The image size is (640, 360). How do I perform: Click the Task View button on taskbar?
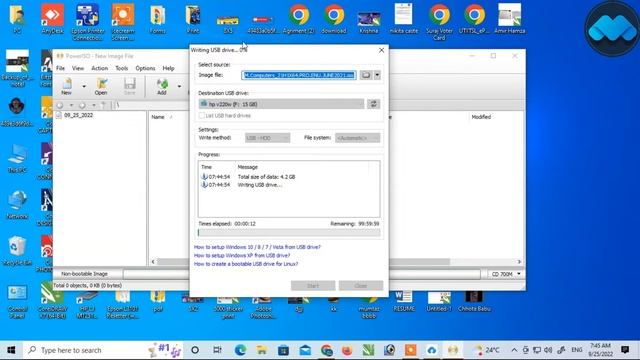[218, 350]
